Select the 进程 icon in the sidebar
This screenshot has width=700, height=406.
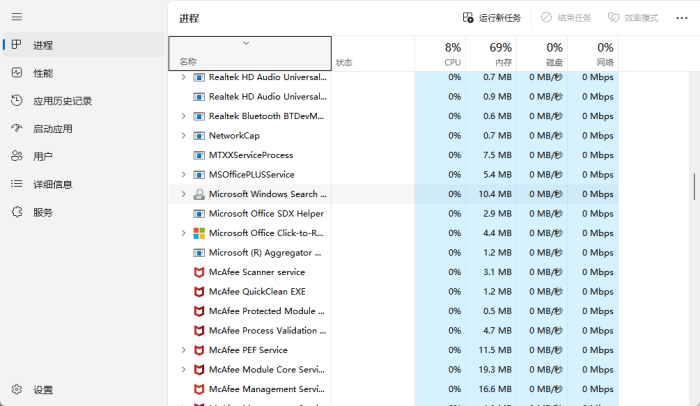[17, 45]
